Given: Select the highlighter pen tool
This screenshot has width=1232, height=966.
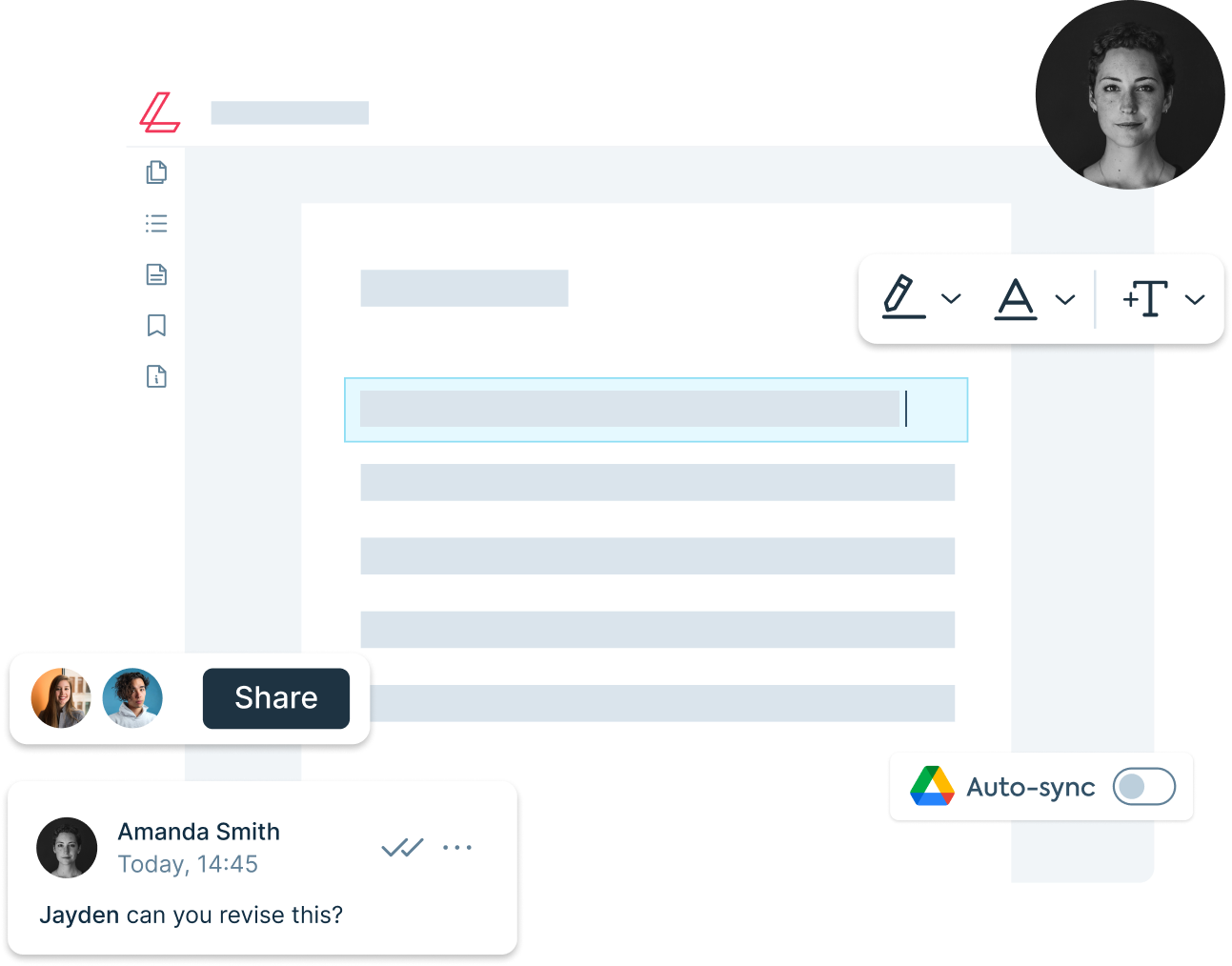Looking at the screenshot, I should (903, 297).
